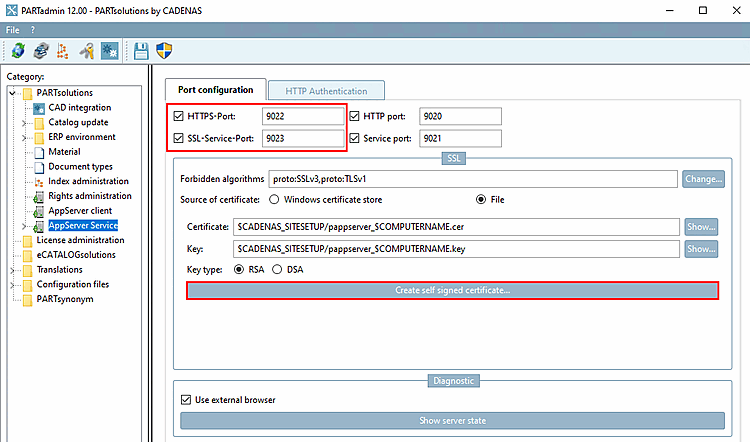The image size is (750, 442).
Task: Click the License administration folder icon
Action: [x=28, y=241]
